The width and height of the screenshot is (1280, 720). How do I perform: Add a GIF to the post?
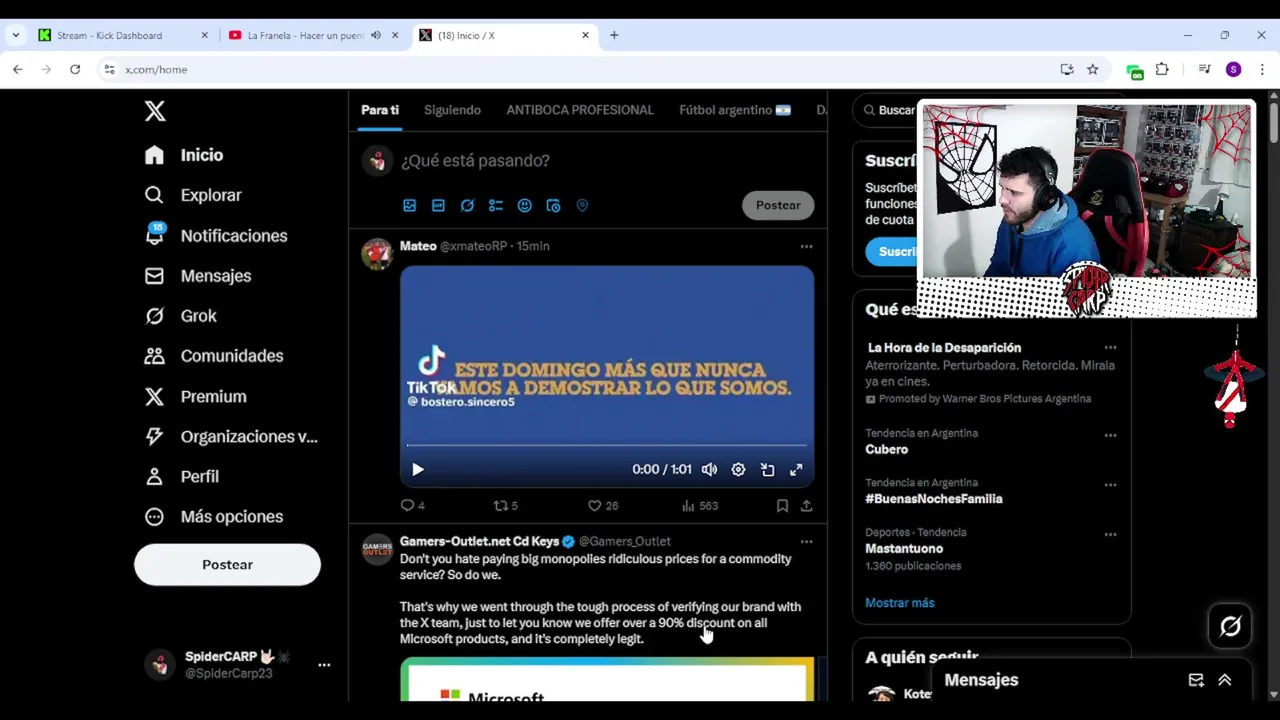[x=438, y=205]
